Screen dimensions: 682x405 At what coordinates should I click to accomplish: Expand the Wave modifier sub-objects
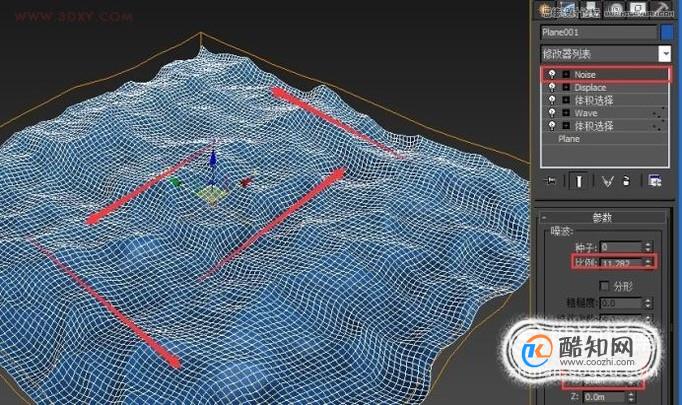tap(566, 113)
